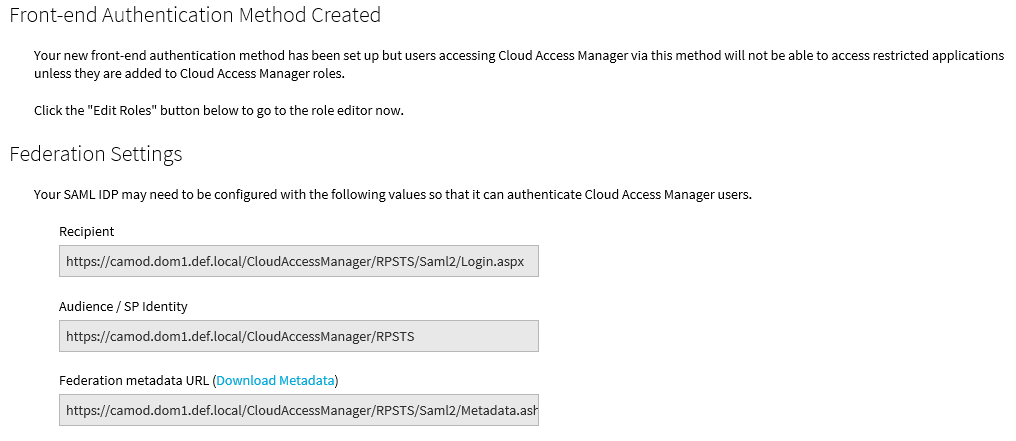Click the https prefix inside the Audience field
This screenshot has height=441, width=1016.
82,337
